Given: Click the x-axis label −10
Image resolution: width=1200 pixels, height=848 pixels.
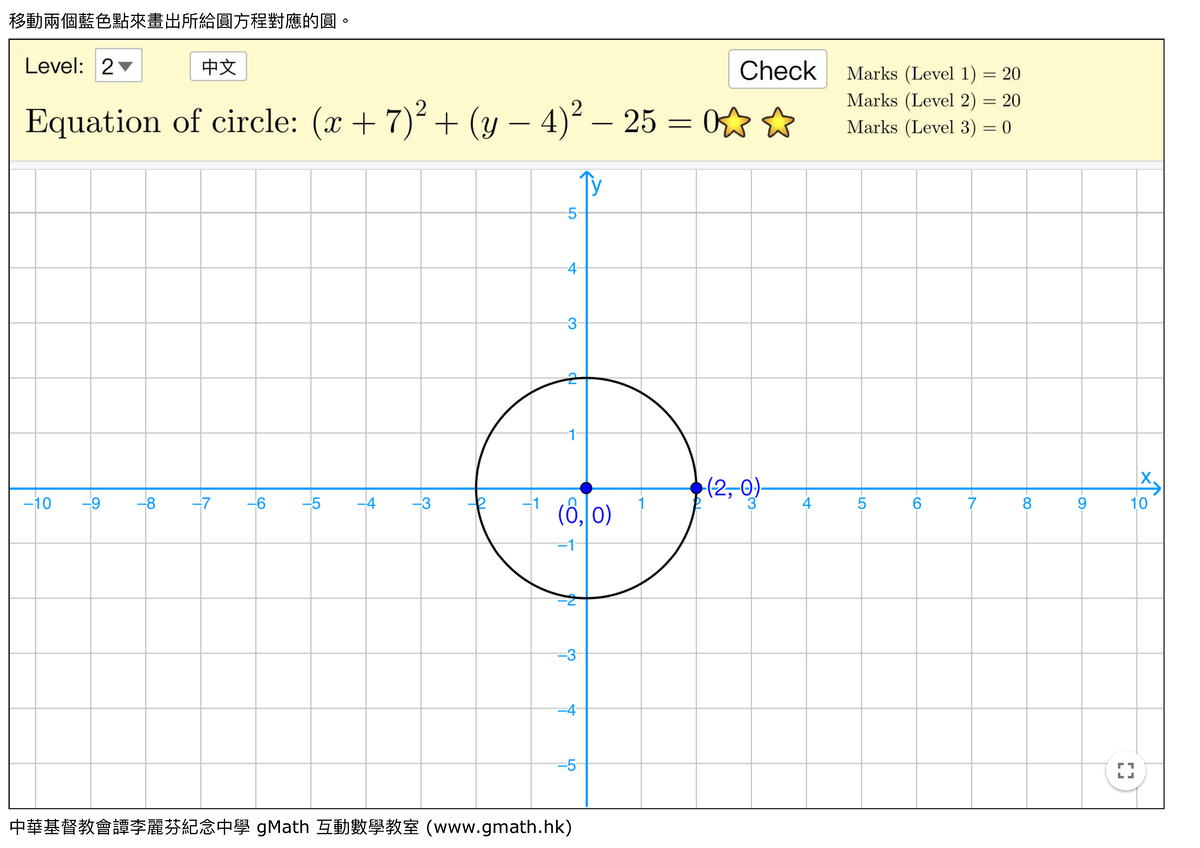Looking at the screenshot, I should [x=36, y=503].
